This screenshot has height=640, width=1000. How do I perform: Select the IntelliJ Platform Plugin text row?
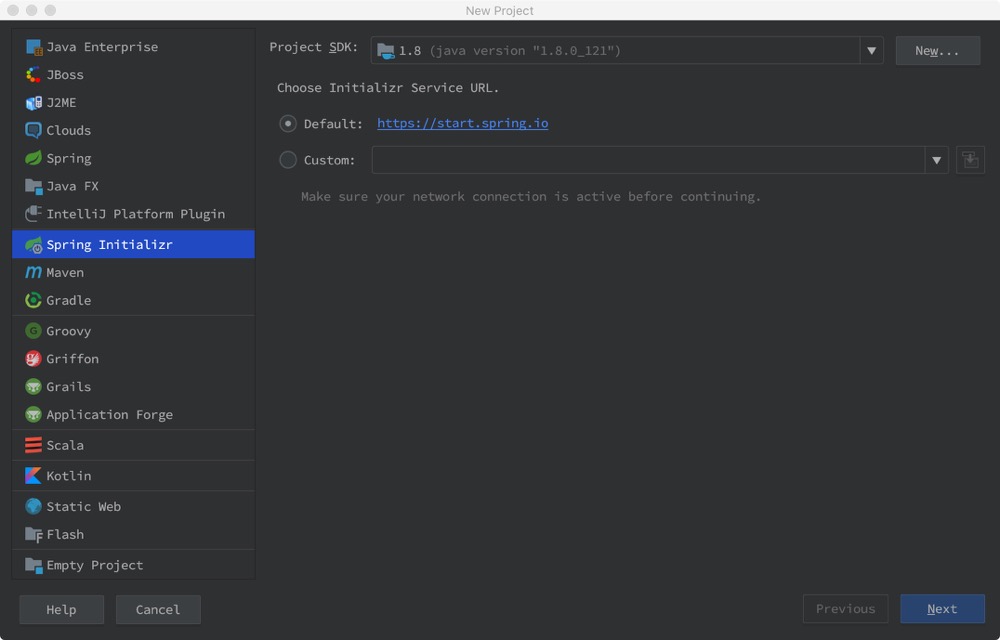[x=133, y=214]
